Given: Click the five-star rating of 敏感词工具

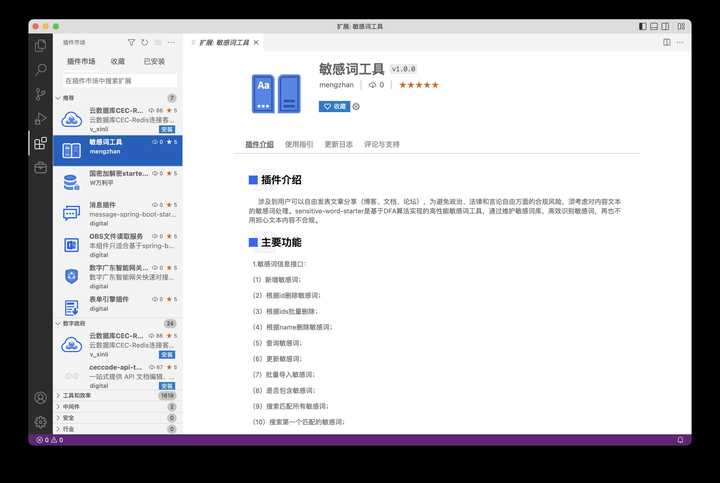Looking at the screenshot, I should click(x=419, y=85).
